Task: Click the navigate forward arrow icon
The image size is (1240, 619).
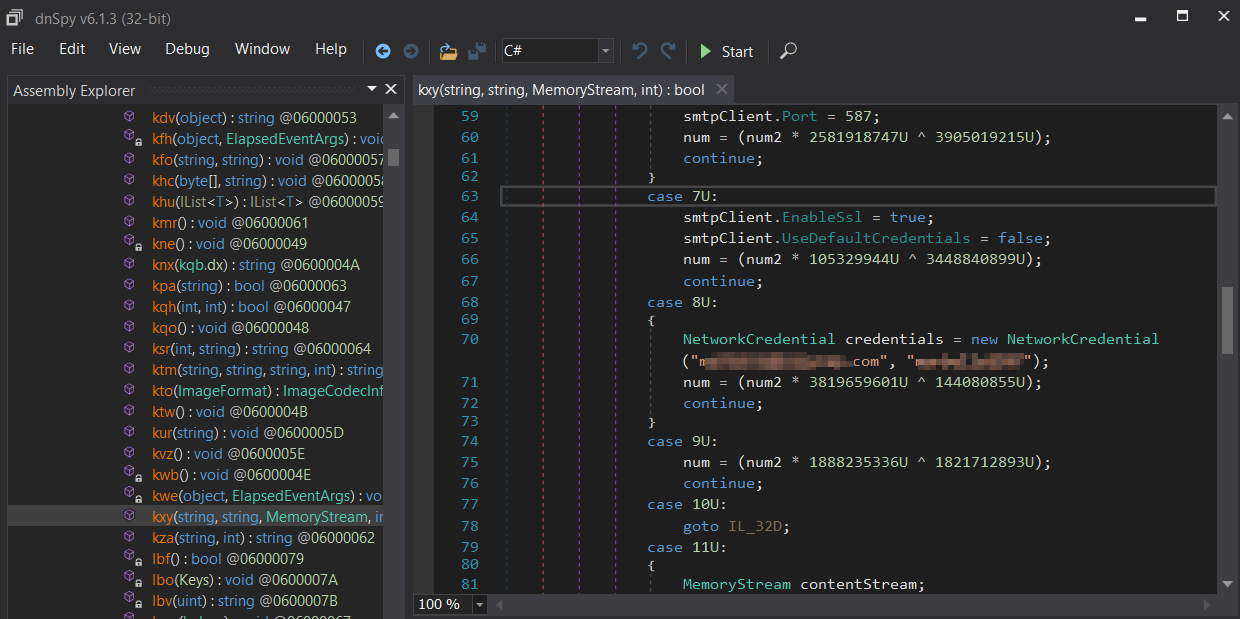Action: [411, 51]
